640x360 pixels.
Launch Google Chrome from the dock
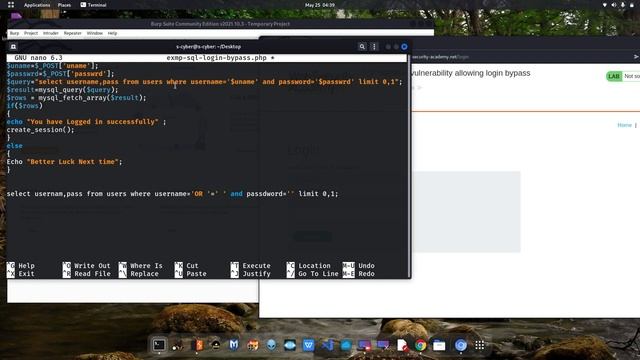tap(420, 345)
